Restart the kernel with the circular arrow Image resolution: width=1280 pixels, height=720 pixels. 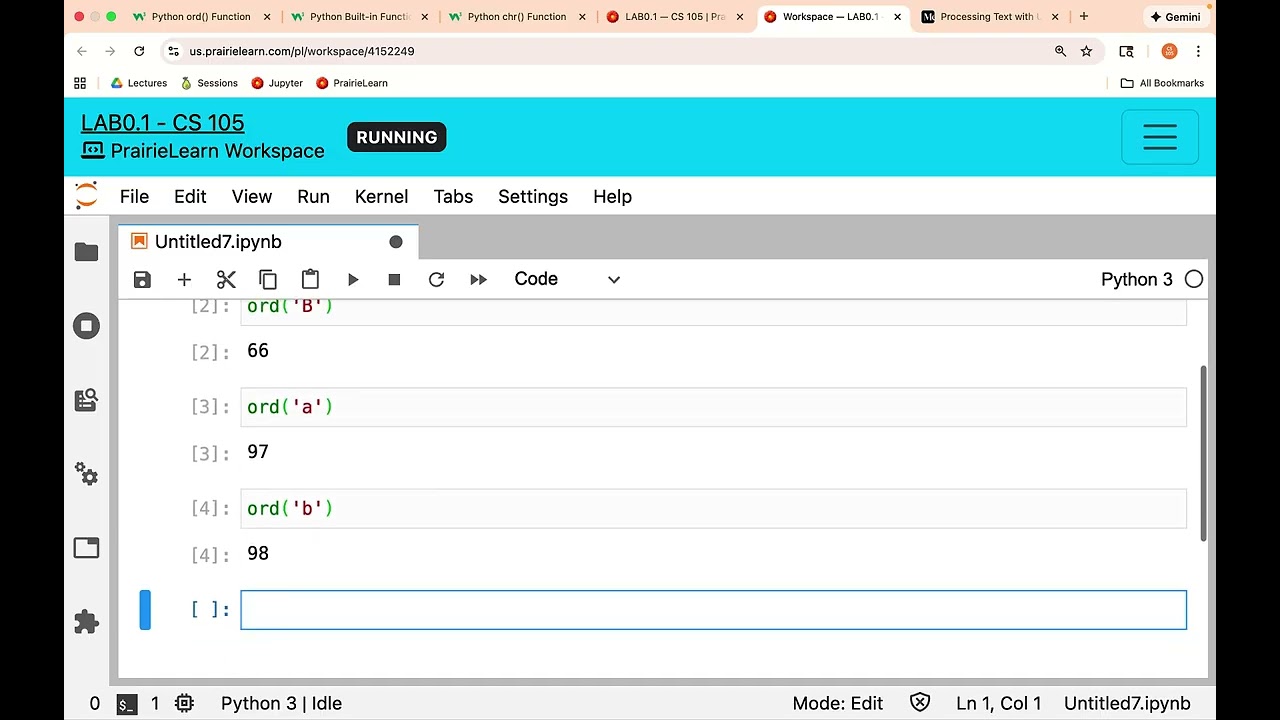[x=436, y=280]
